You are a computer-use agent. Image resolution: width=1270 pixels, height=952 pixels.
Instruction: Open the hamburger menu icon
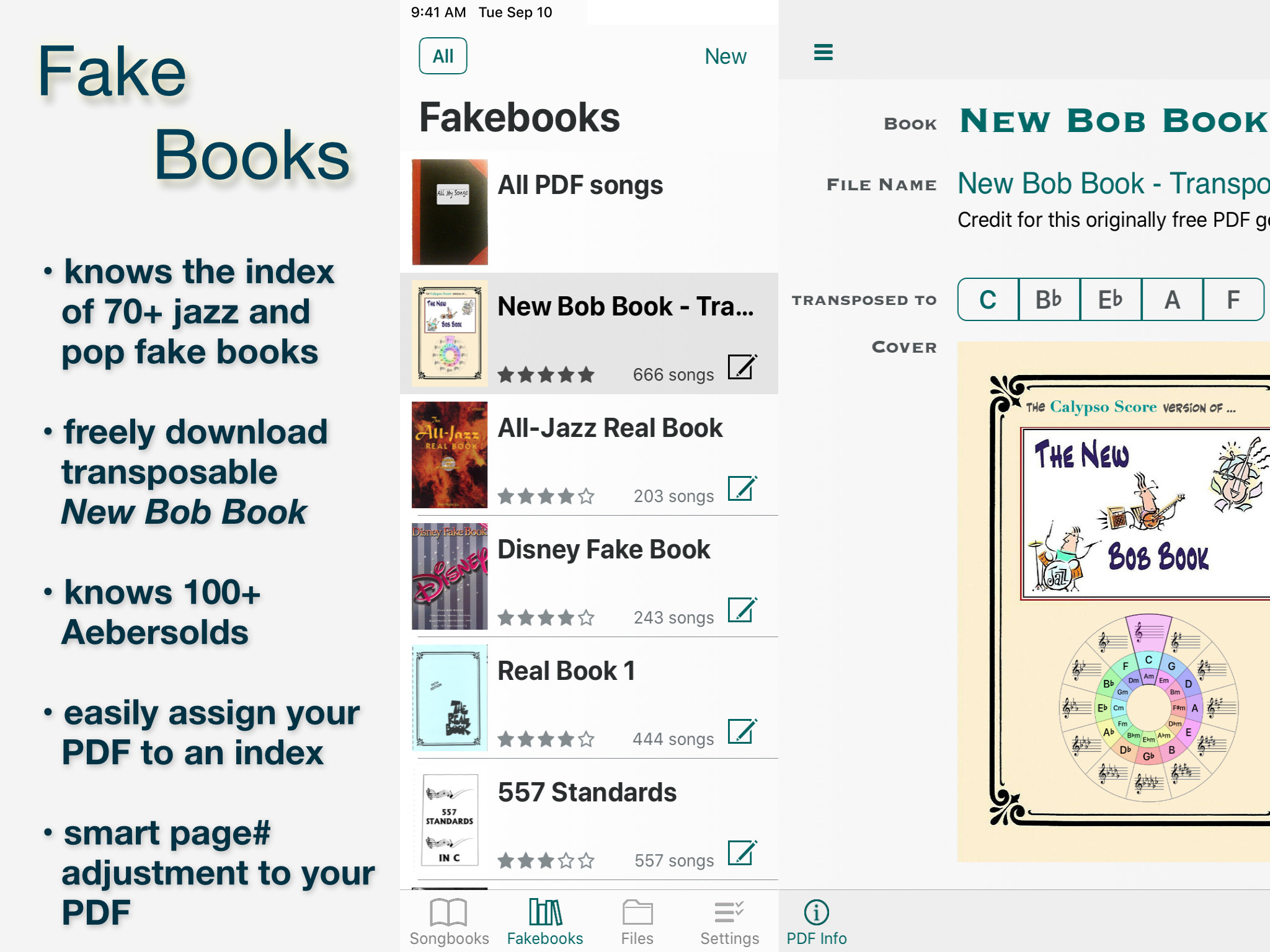tap(823, 53)
